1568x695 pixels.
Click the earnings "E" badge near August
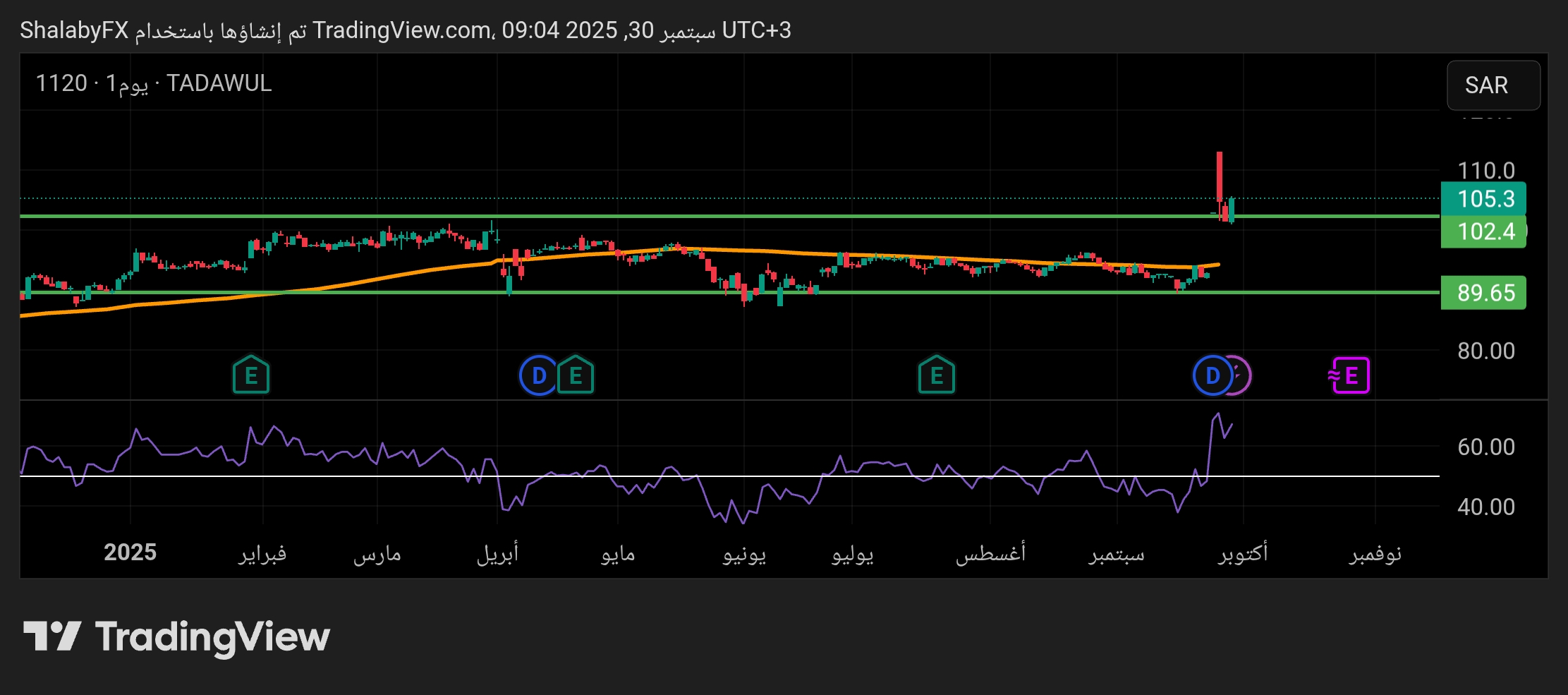click(937, 375)
